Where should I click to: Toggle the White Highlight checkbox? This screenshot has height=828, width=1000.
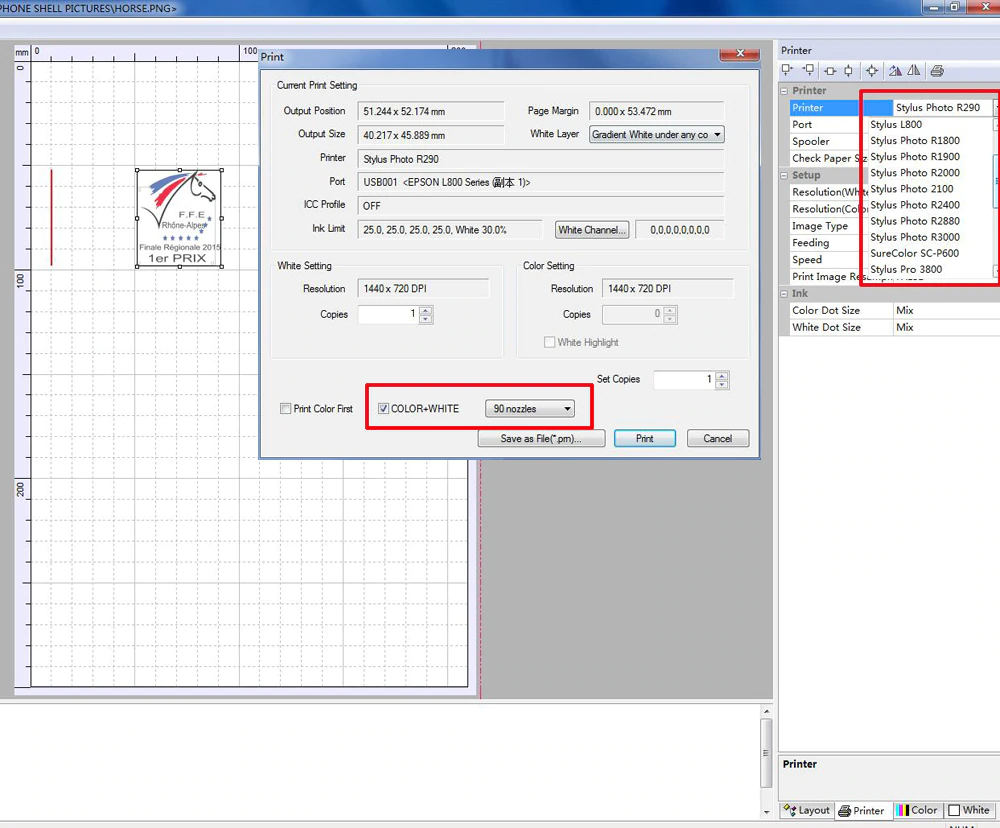(549, 342)
